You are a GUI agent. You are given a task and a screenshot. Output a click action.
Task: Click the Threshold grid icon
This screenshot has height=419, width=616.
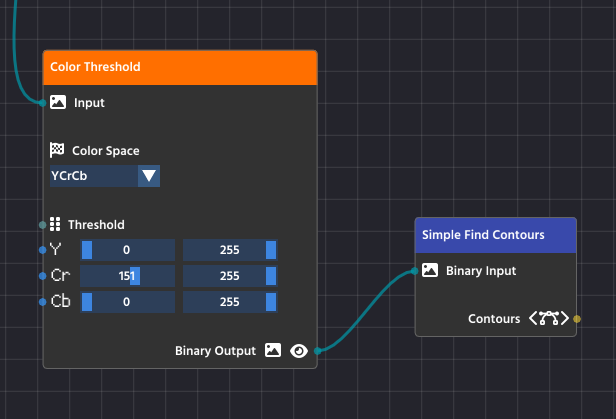pyautogui.click(x=56, y=224)
